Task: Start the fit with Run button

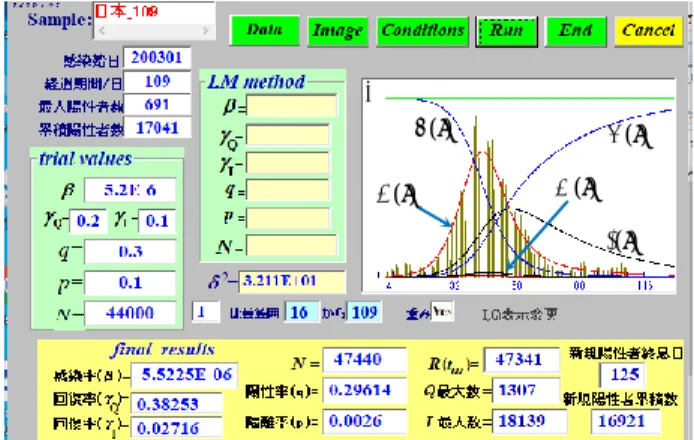Action: pyautogui.click(x=506, y=31)
